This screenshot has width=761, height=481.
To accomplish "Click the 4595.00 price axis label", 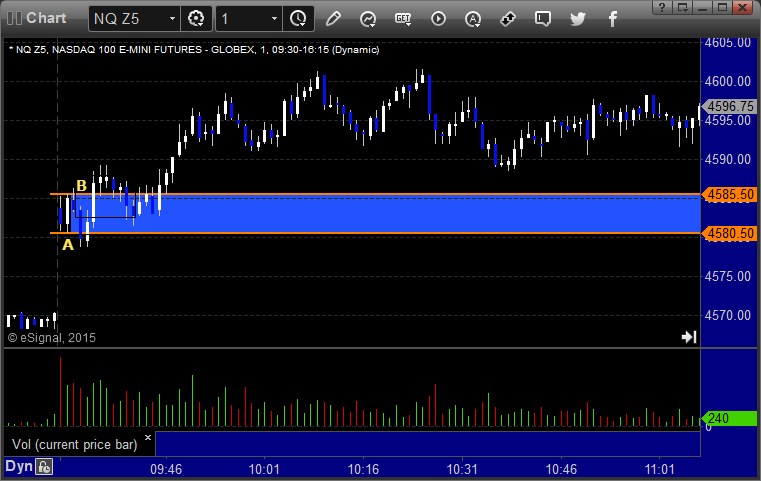I will (x=728, y=120).
